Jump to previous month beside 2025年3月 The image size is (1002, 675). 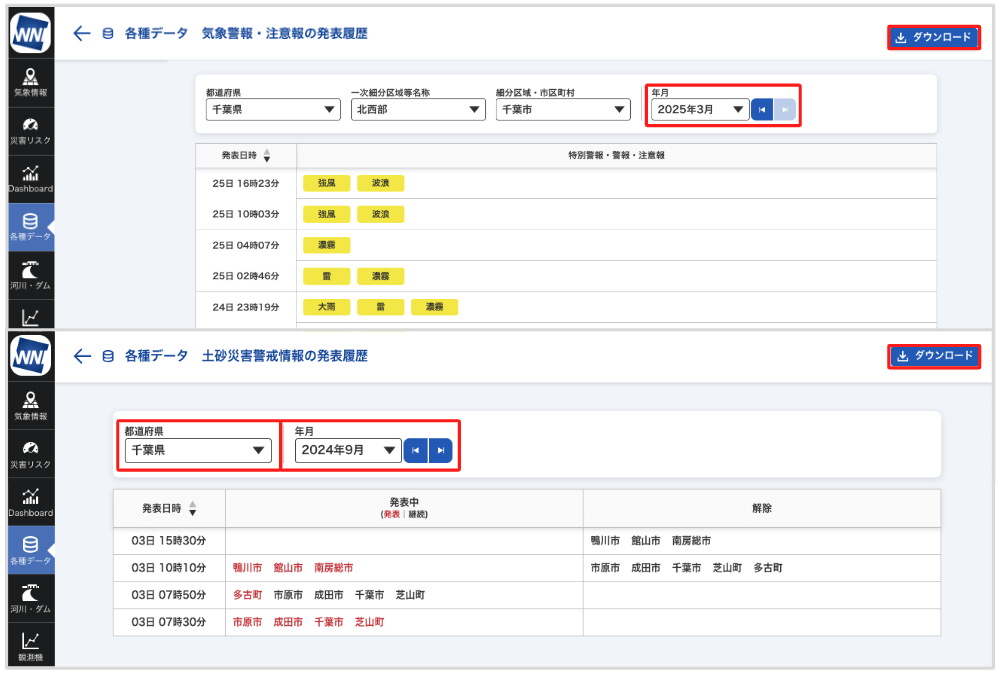762,109
